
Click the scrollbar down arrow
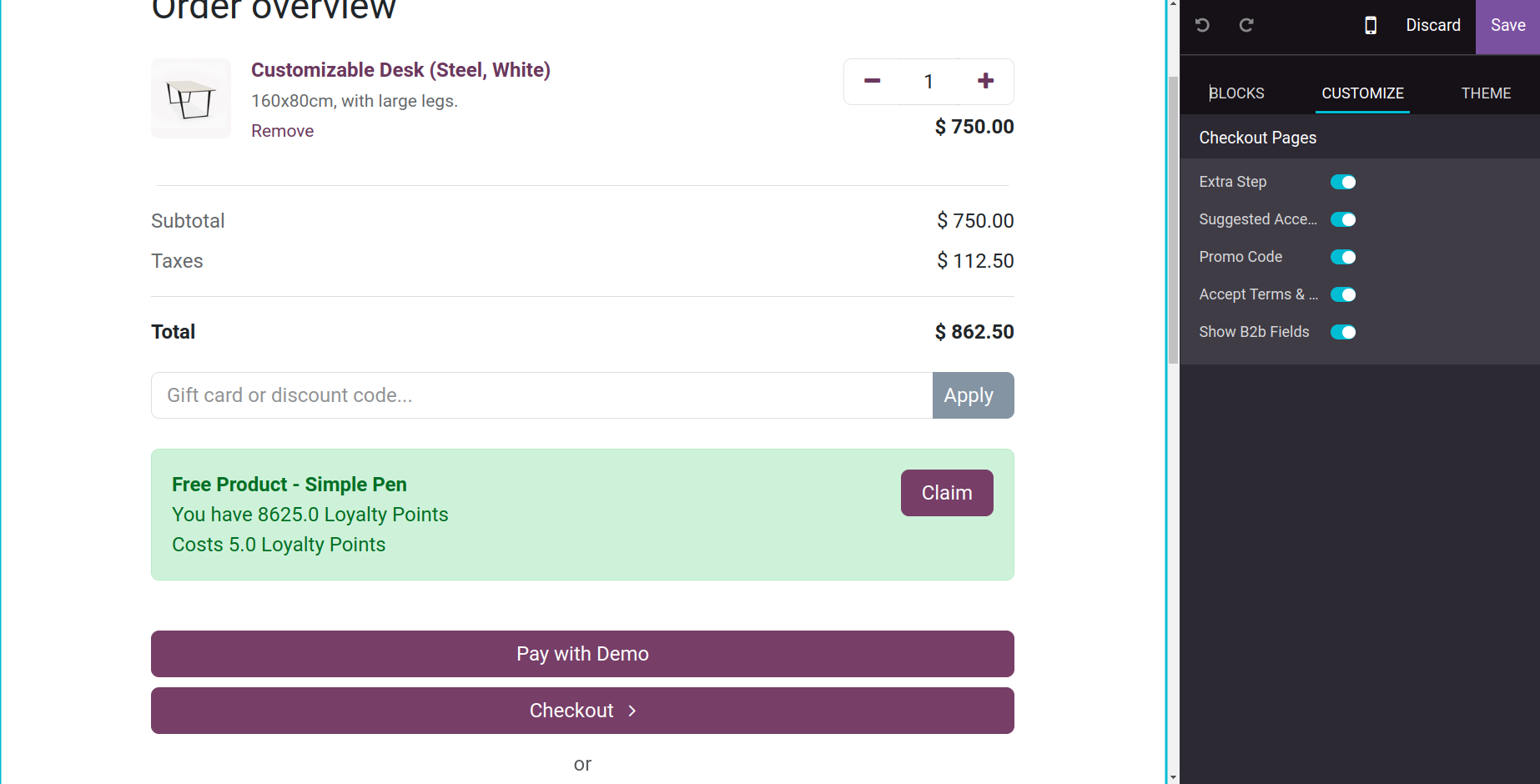pos(1173,776)
